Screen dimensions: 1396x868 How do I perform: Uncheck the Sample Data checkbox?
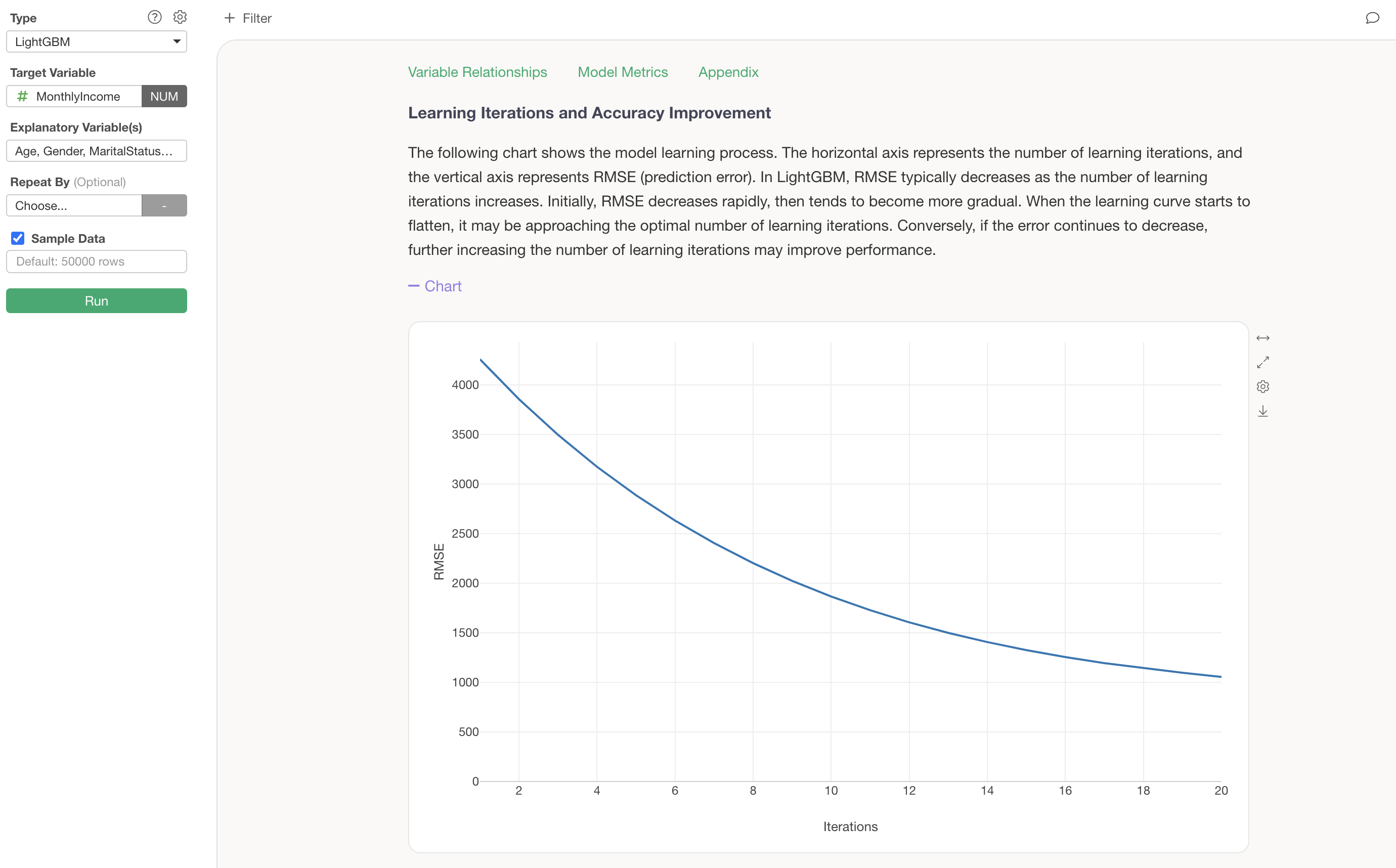(x=18, y=238)
